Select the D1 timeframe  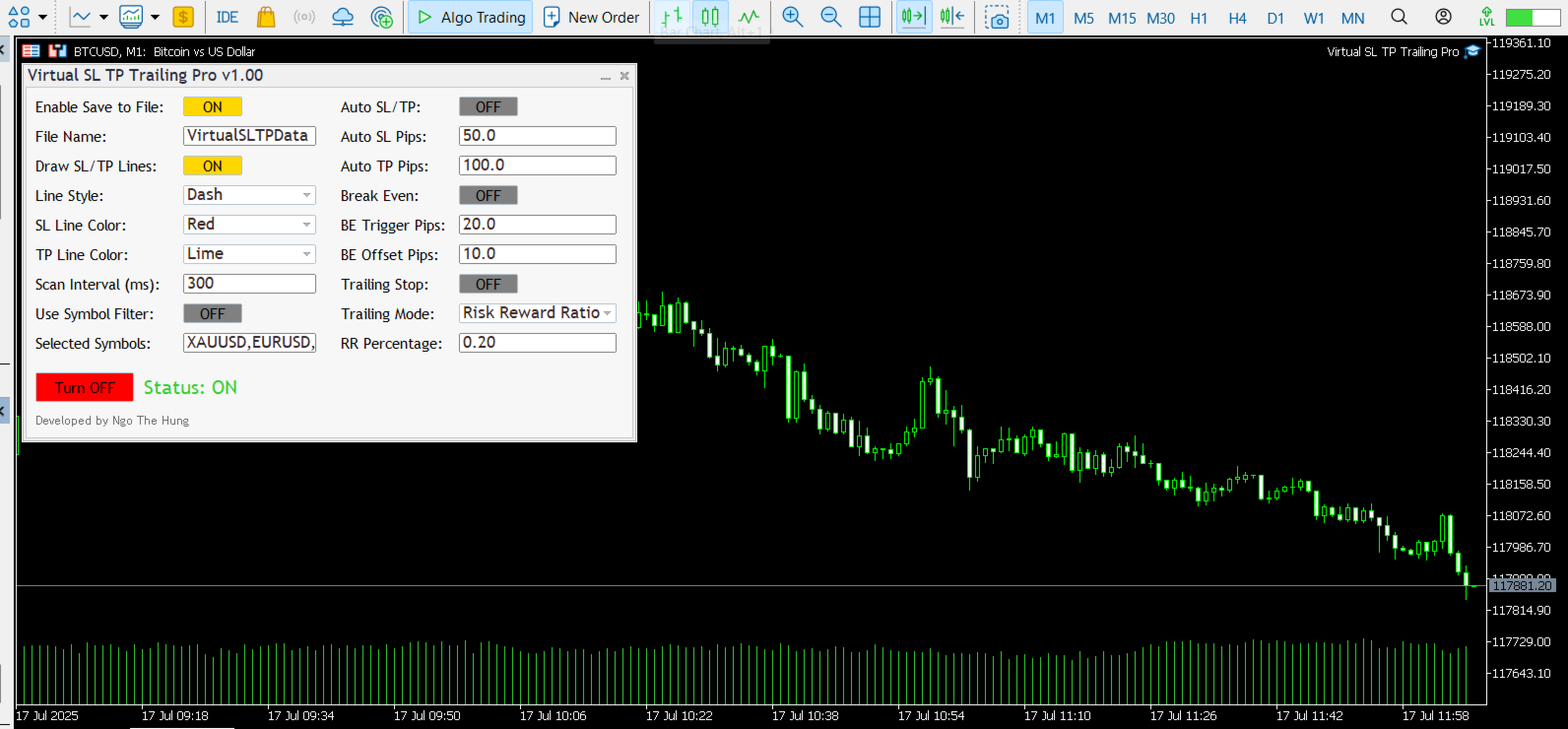coord(1275,18)
